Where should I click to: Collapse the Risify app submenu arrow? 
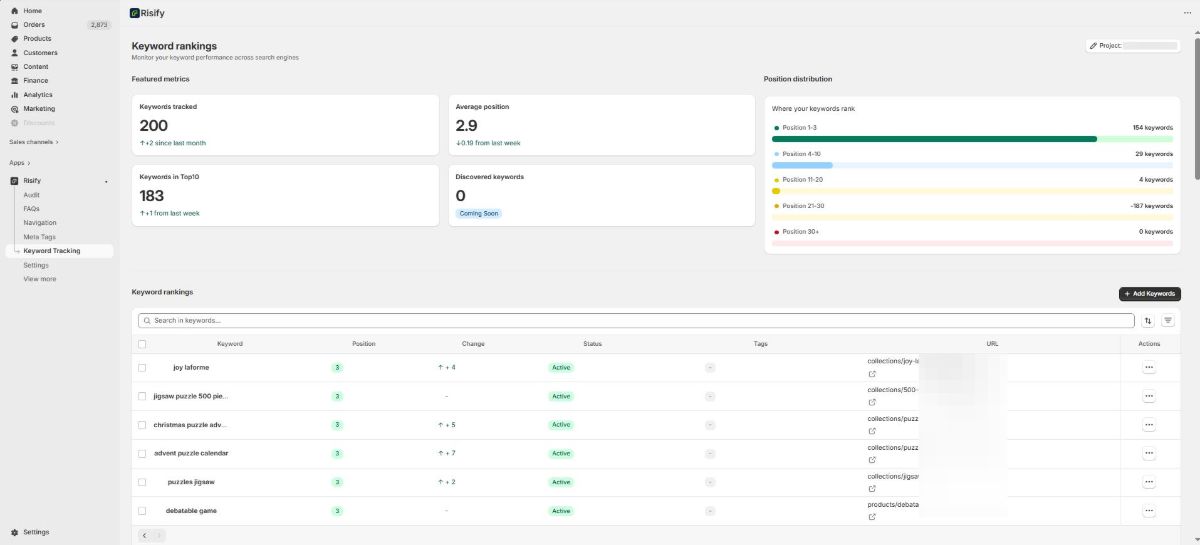click(106, 181)
